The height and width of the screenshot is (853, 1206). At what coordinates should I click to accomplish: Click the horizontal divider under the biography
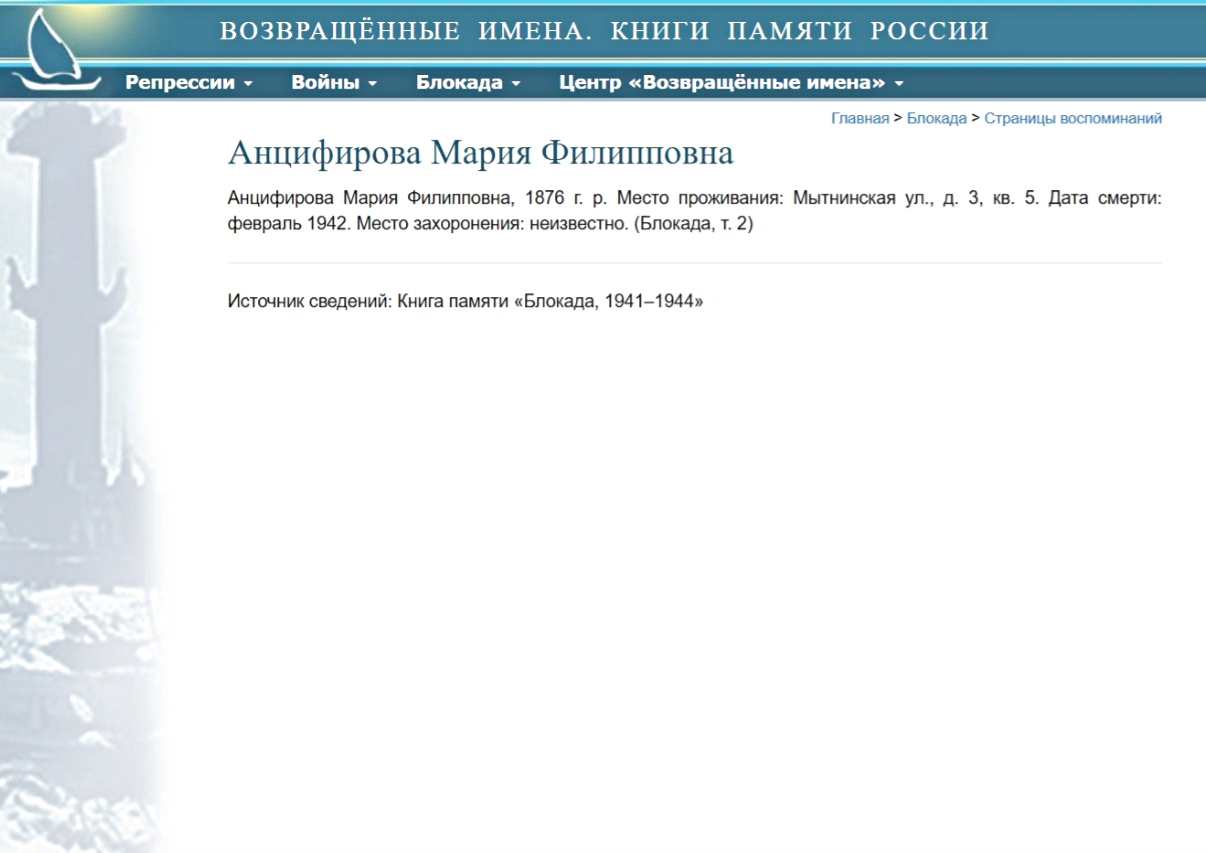tap(694, 263)
